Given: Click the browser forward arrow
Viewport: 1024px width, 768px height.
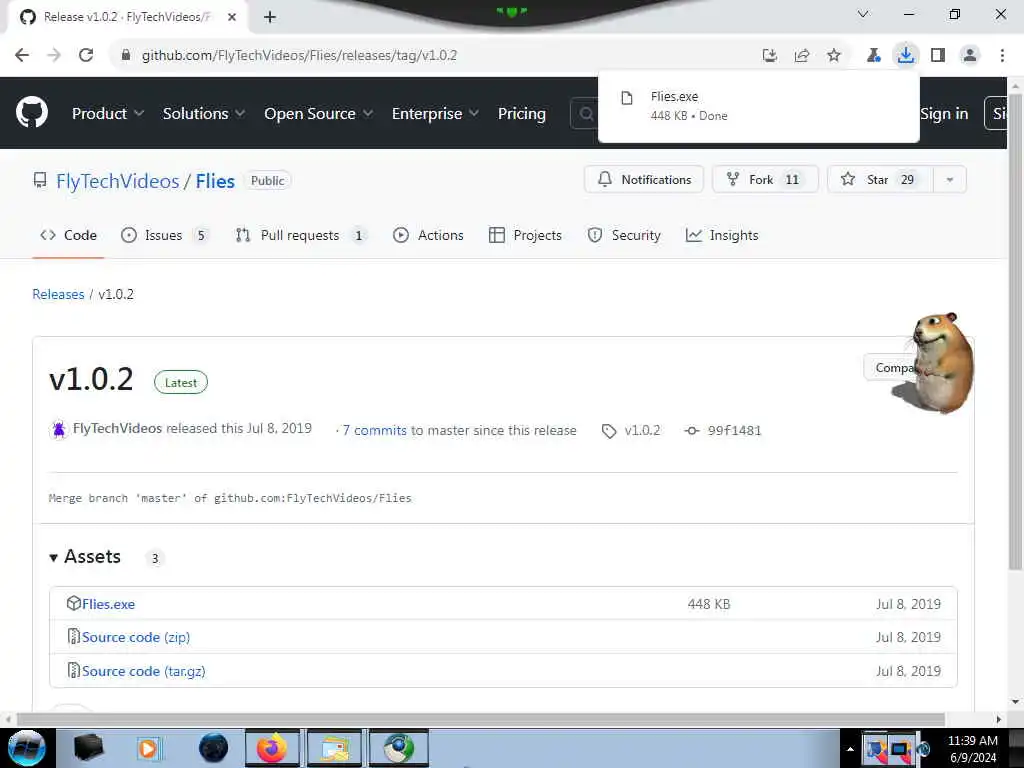Looking at the screenshot, I should click(54, 55).
